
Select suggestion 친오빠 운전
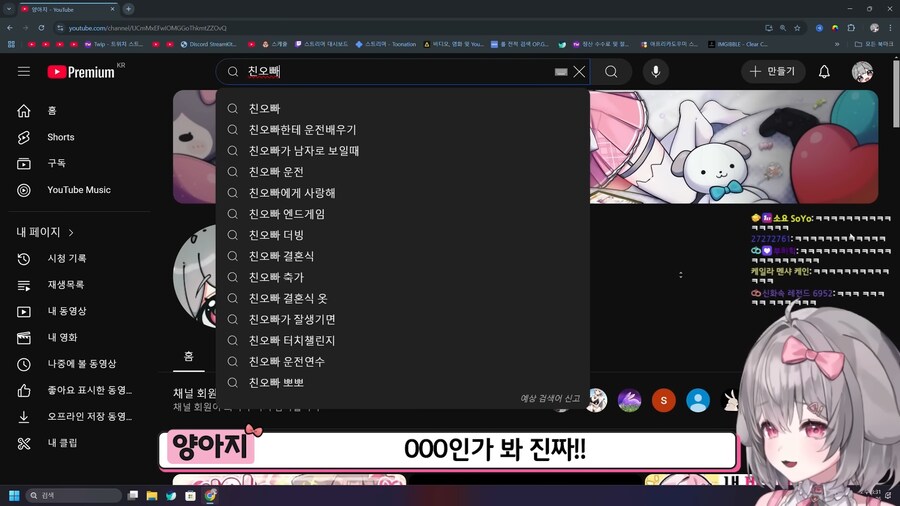[x=402, y=172]
